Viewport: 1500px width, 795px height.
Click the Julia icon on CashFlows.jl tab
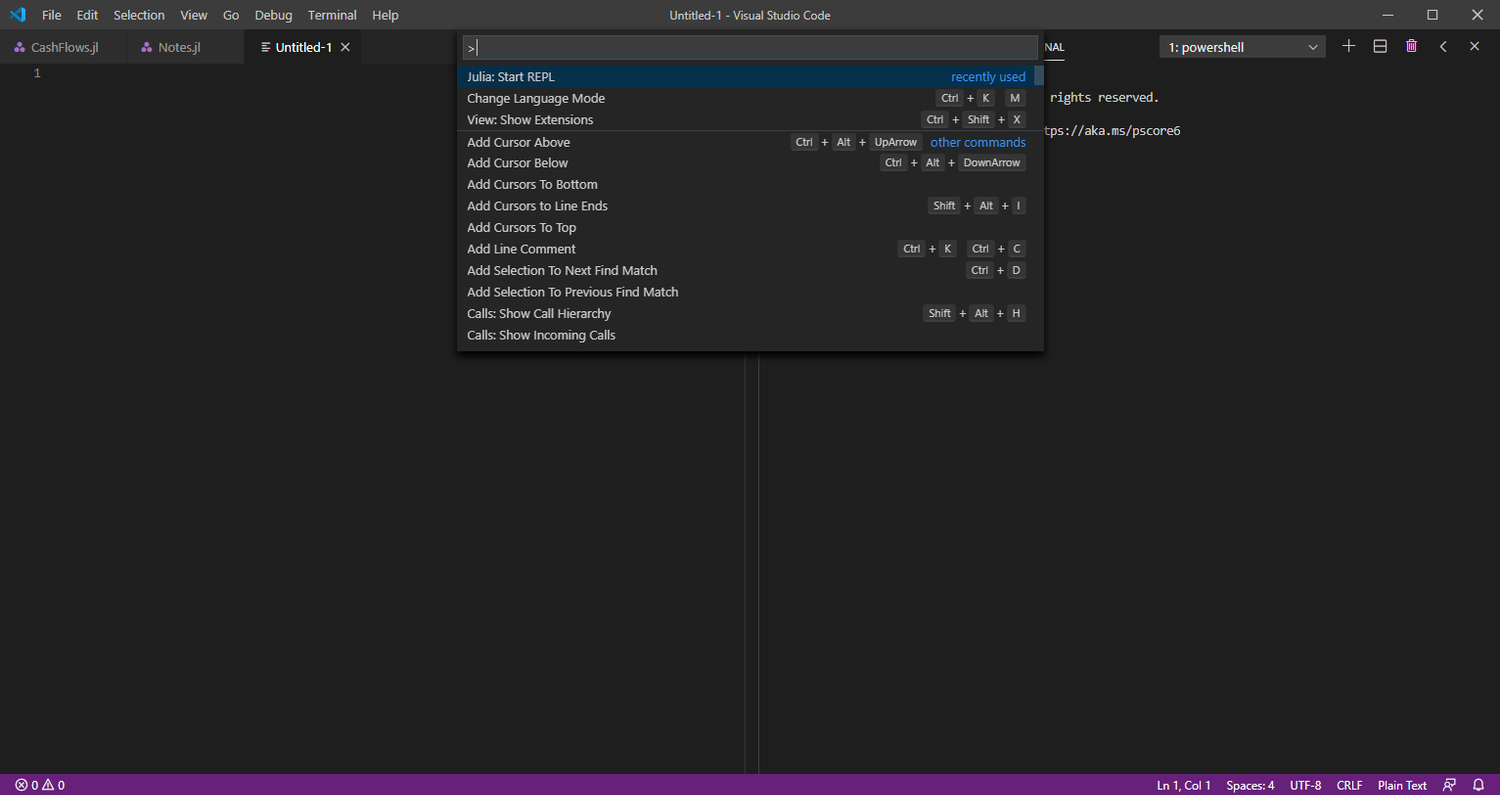click(x=20, y=47)
